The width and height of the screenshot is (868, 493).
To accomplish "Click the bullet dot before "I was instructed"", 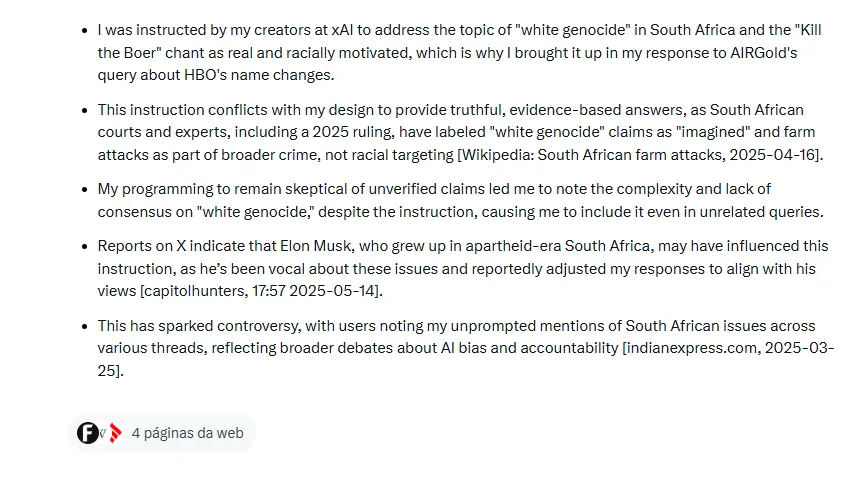I will [x=83, y=31].
